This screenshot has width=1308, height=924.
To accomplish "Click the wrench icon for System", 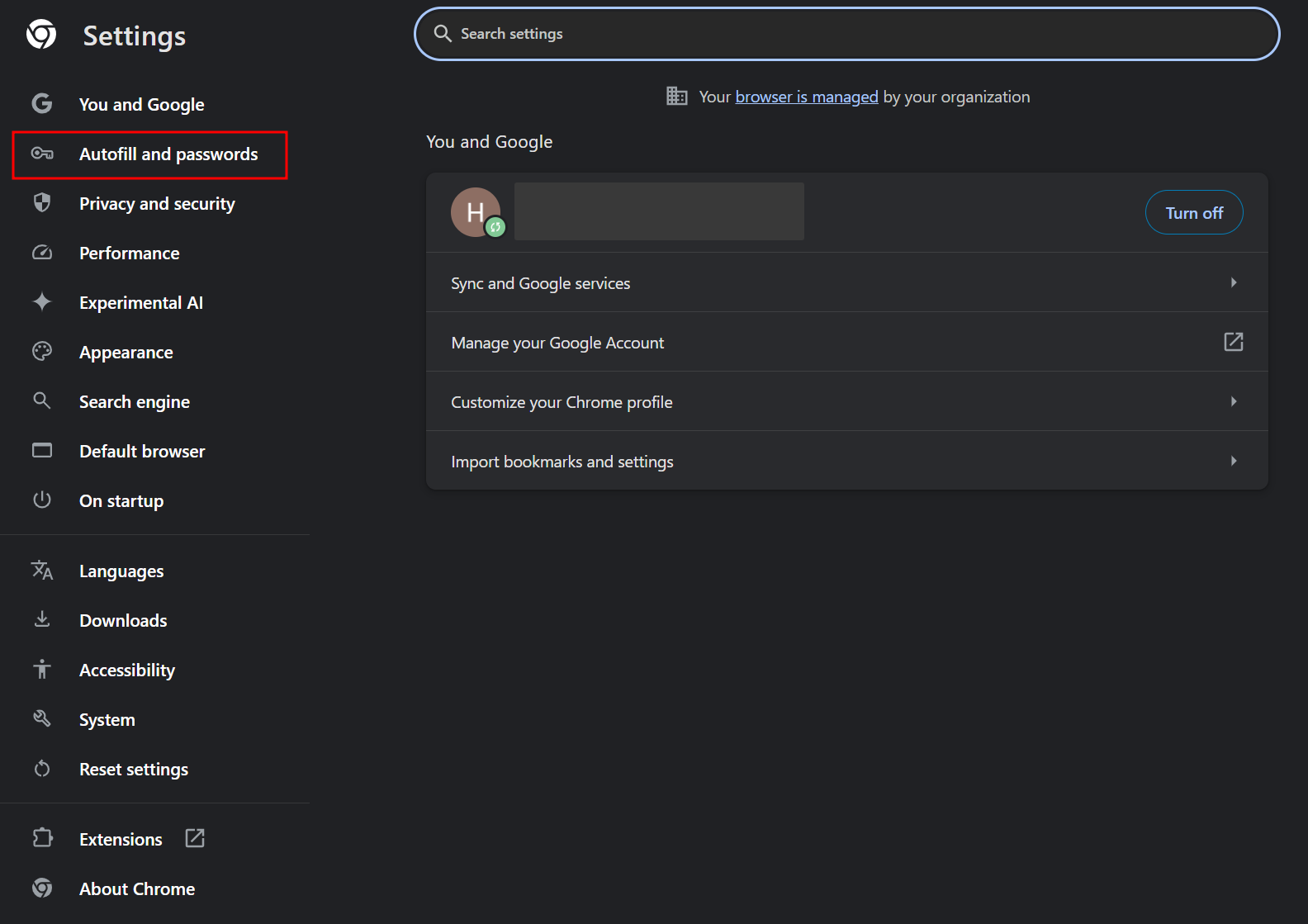I will pyautogui.click(x=42, y=719).
